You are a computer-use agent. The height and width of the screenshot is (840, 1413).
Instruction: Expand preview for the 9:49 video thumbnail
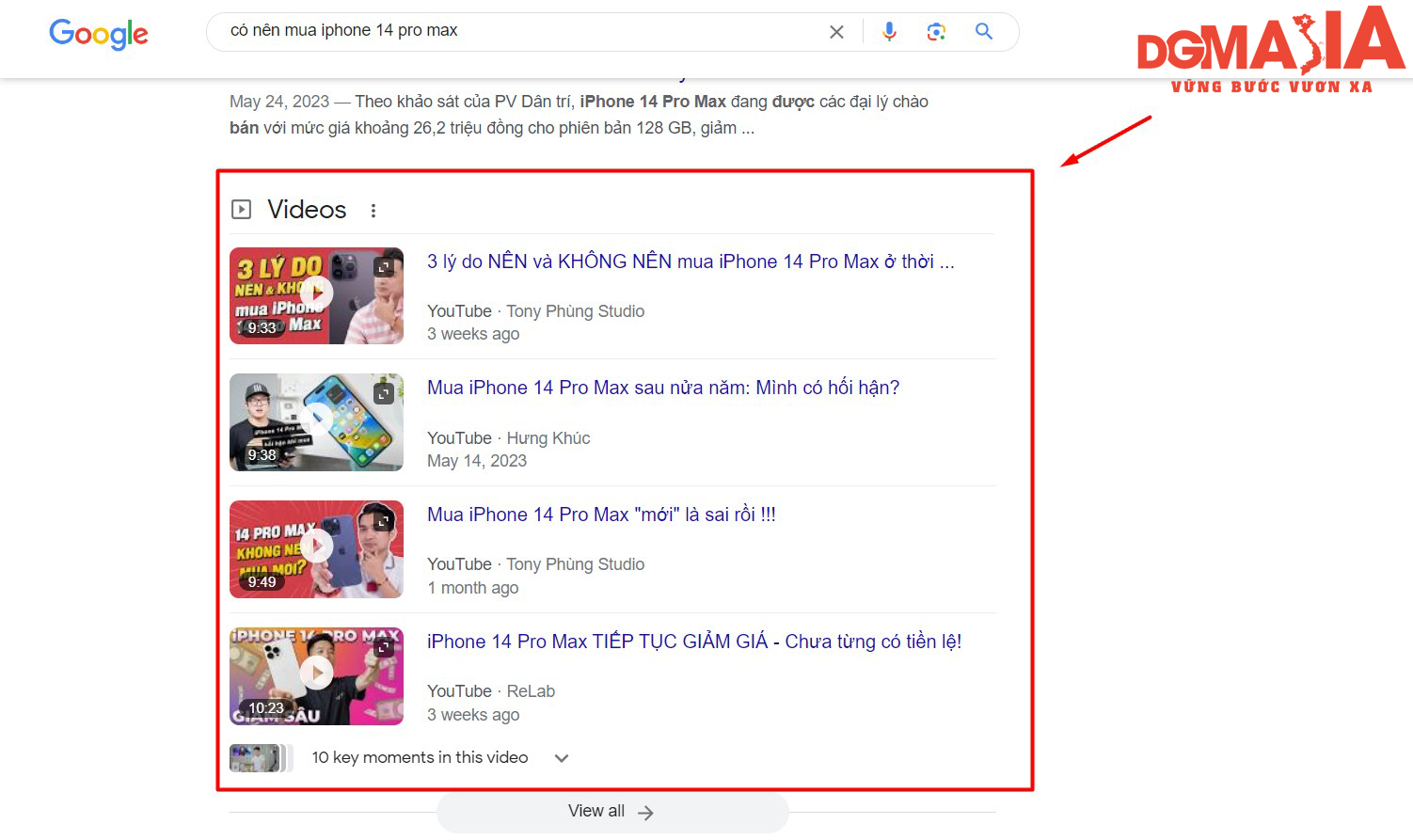point(384,520)
